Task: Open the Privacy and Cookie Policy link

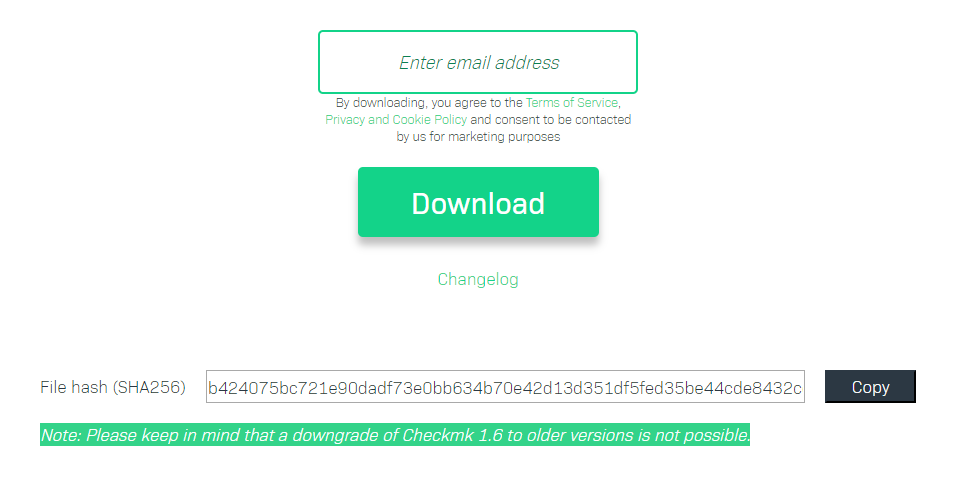Action: (x=396, y=120)
